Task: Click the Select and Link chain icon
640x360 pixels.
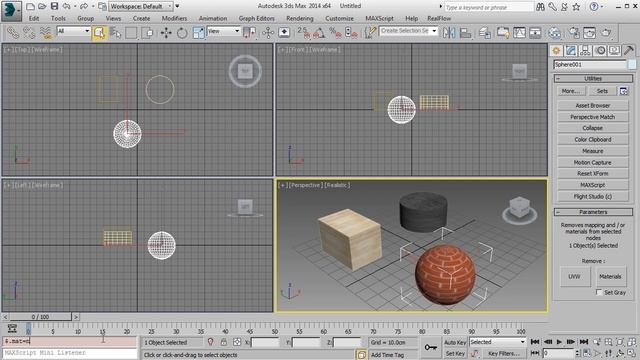Action: coord(13,33)
